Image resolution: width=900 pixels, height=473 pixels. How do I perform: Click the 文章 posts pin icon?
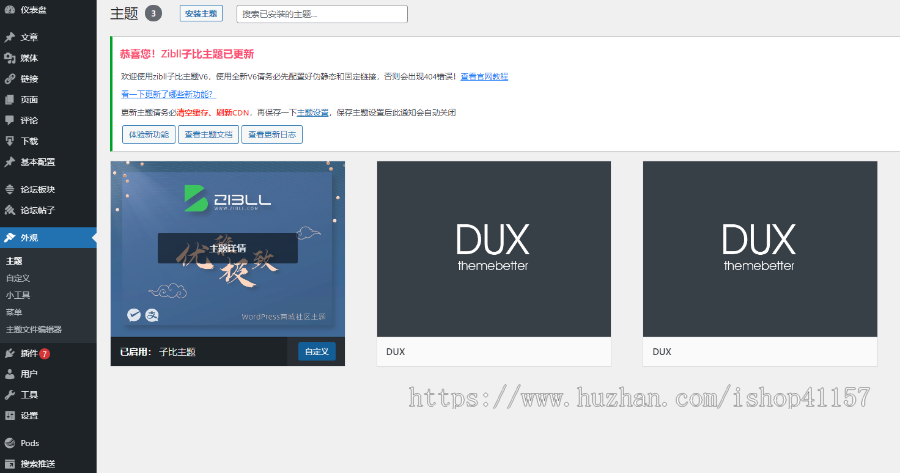(x=10, y=37)
